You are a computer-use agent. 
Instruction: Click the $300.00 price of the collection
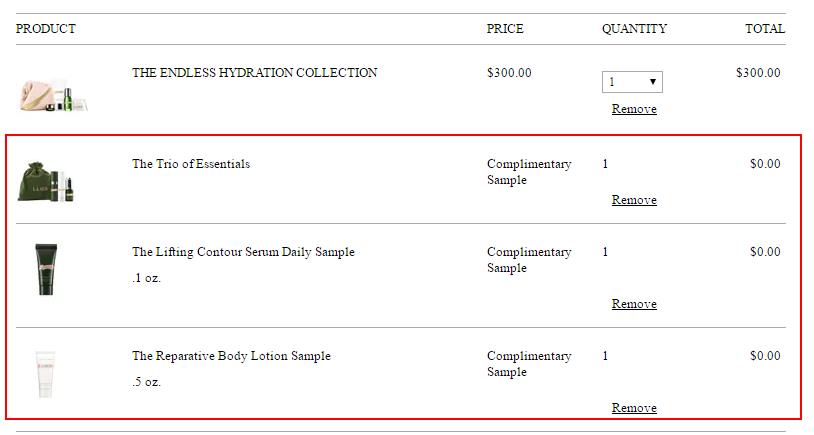pos(509,73)
